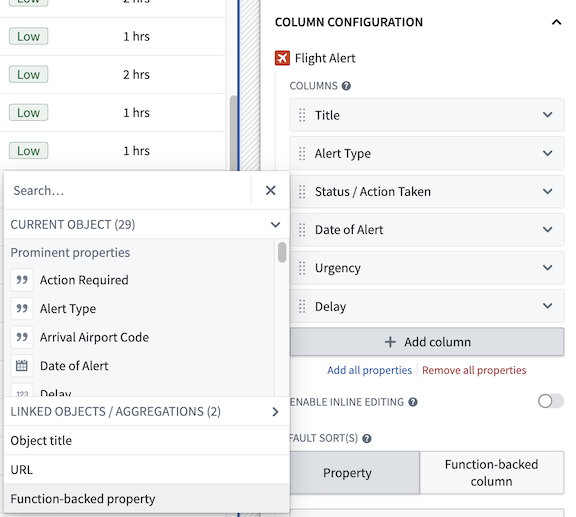This screenshot has width=576, height=517.
Task: Expand the Alert Type column settings
Action: coord(547,153)
